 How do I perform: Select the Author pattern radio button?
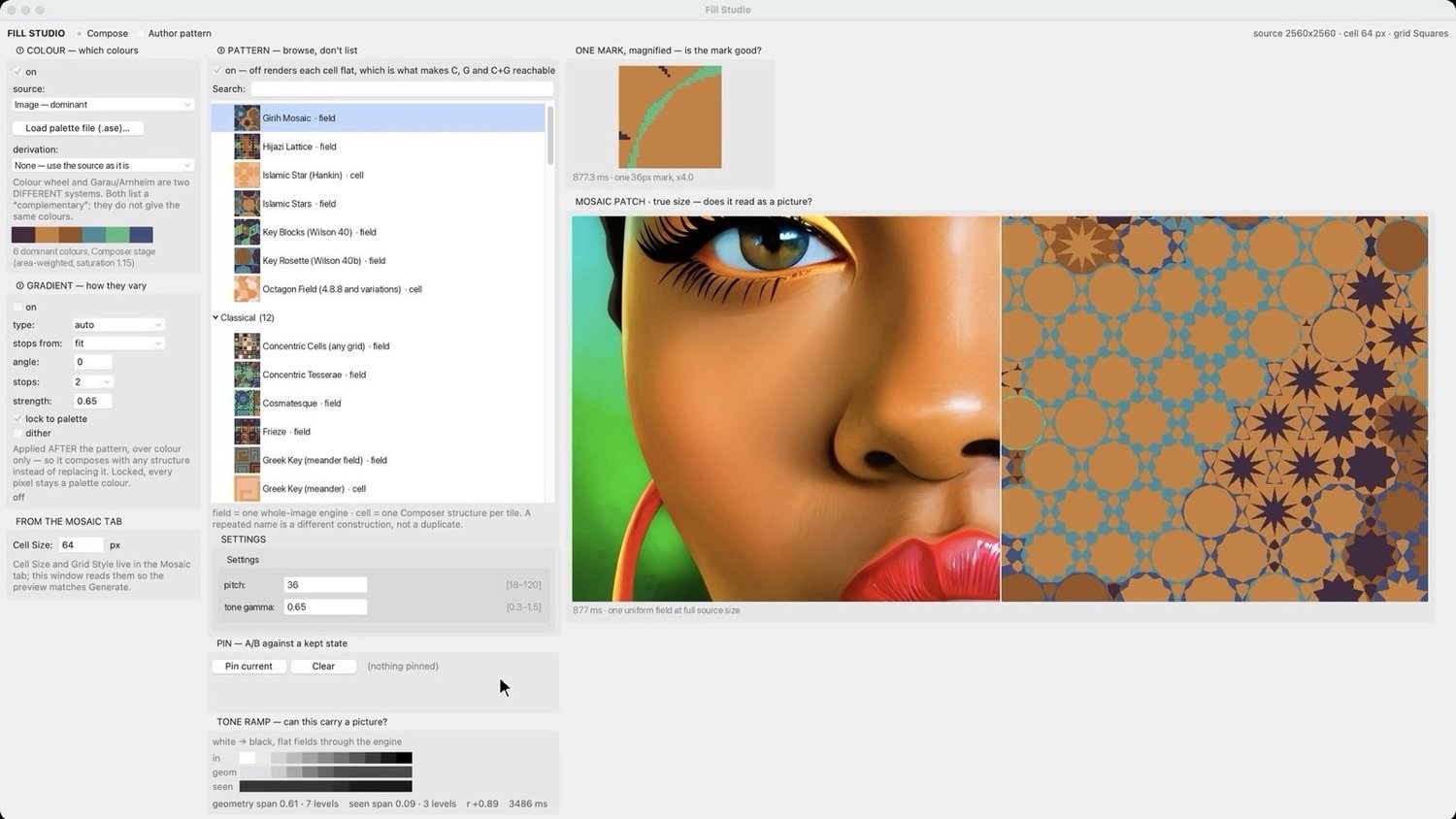[x=141, y=33]
